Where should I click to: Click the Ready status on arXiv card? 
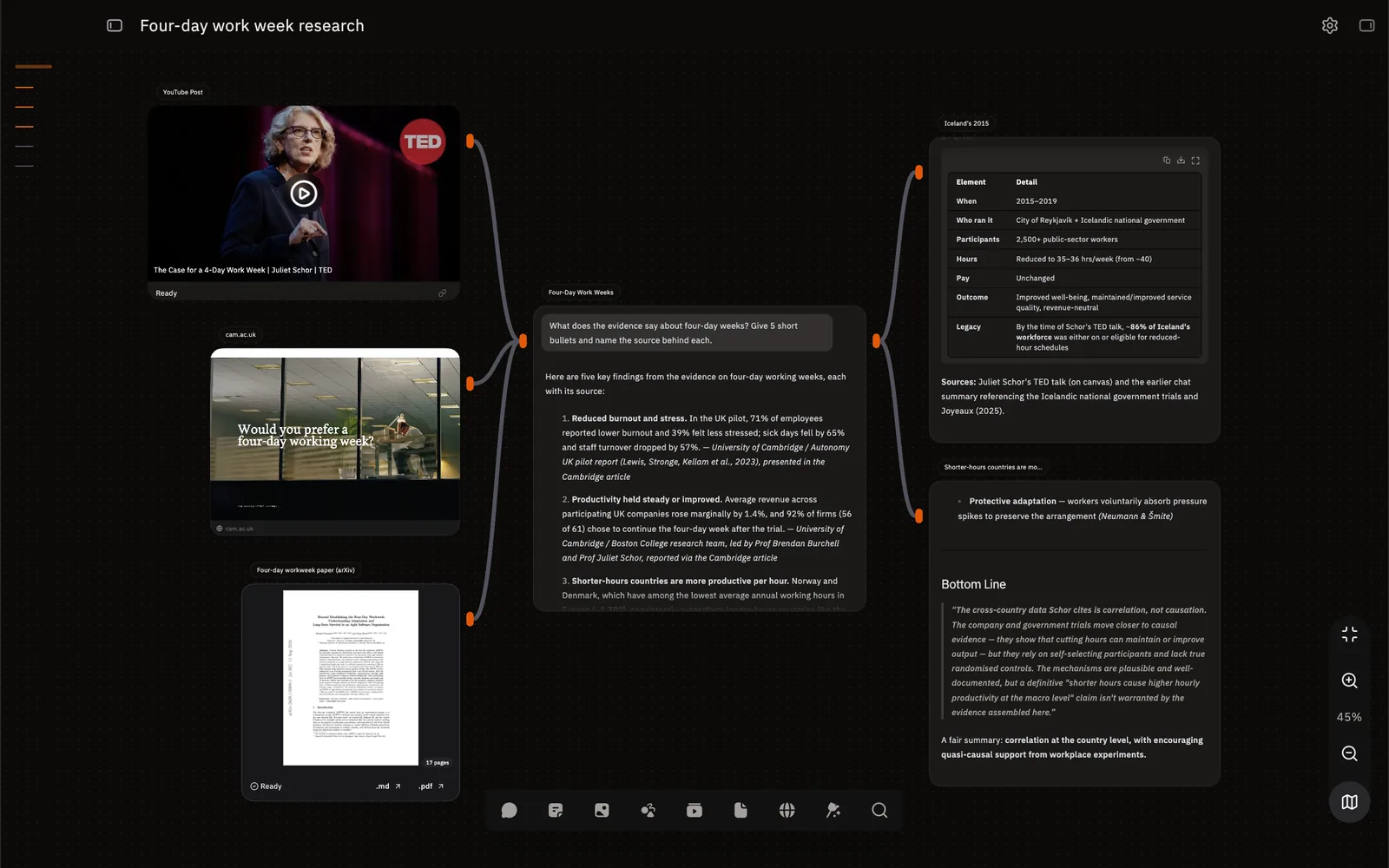(266, 786)
